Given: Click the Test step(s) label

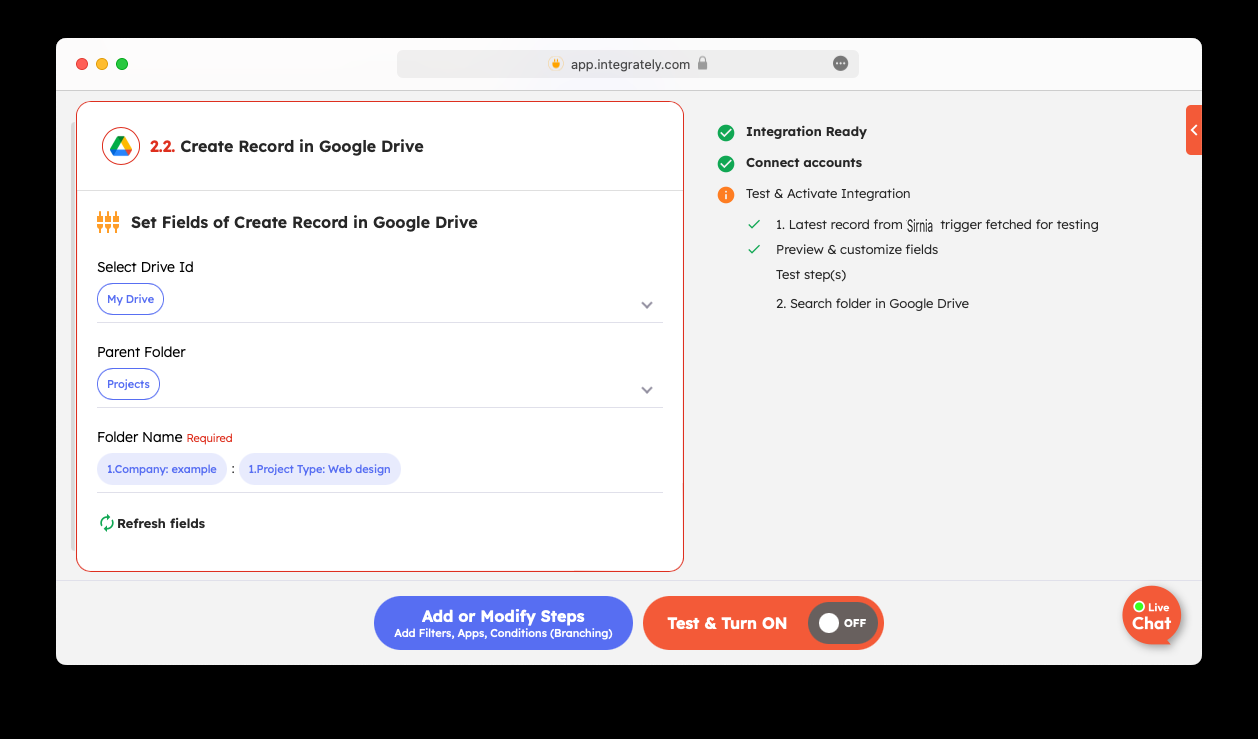Looking at the screenshot, I should [x=811, y=275].
